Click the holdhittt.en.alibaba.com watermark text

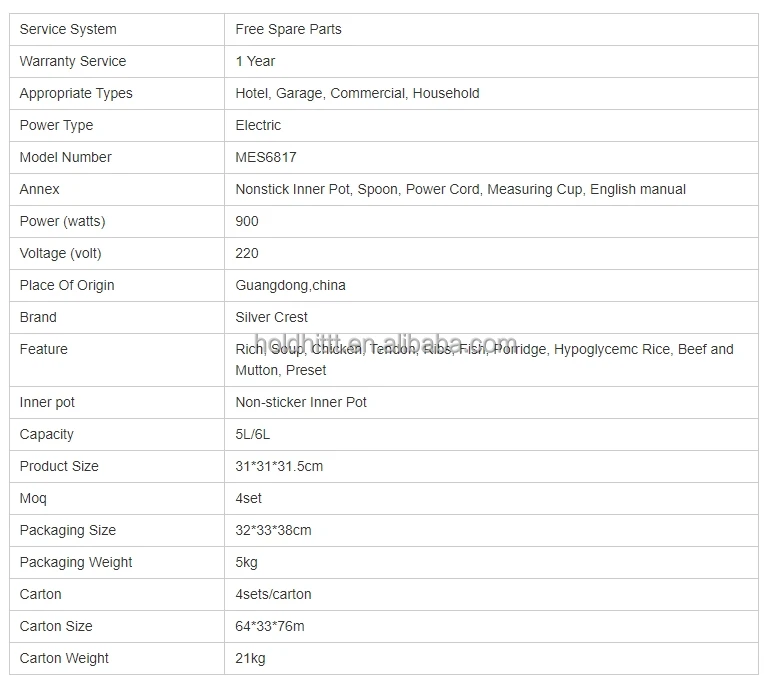385,343
